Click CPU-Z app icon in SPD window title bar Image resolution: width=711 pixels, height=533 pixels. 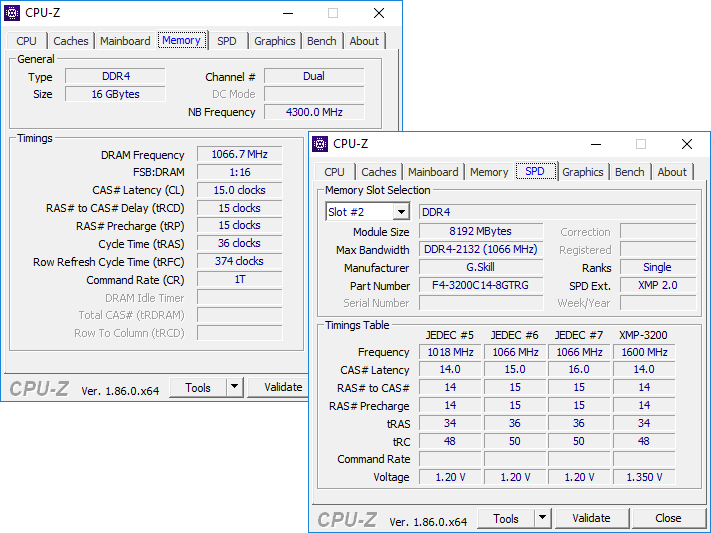320,144
